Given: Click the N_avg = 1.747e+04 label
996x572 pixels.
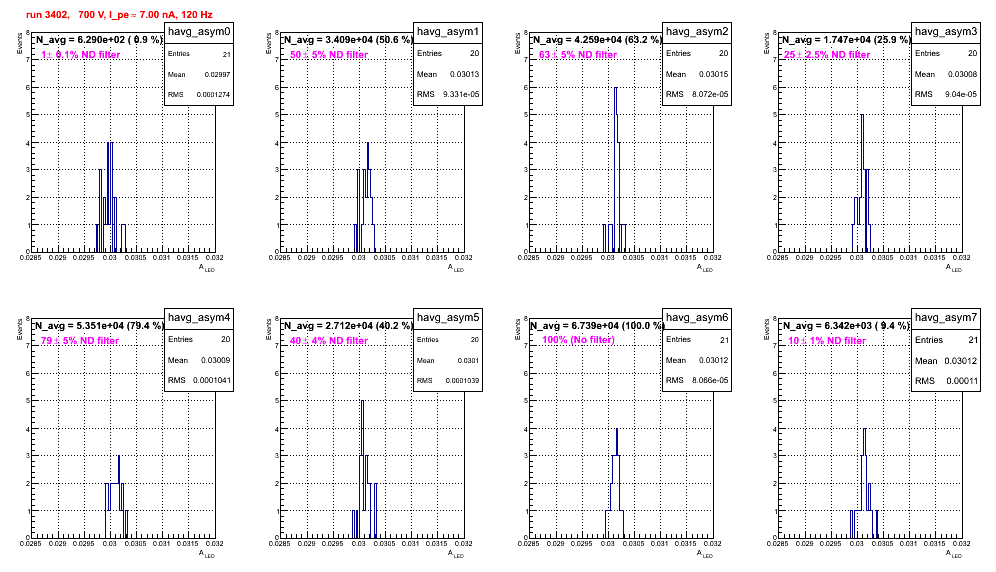Looking at the screenshot, I should click(x=846, y=40).
